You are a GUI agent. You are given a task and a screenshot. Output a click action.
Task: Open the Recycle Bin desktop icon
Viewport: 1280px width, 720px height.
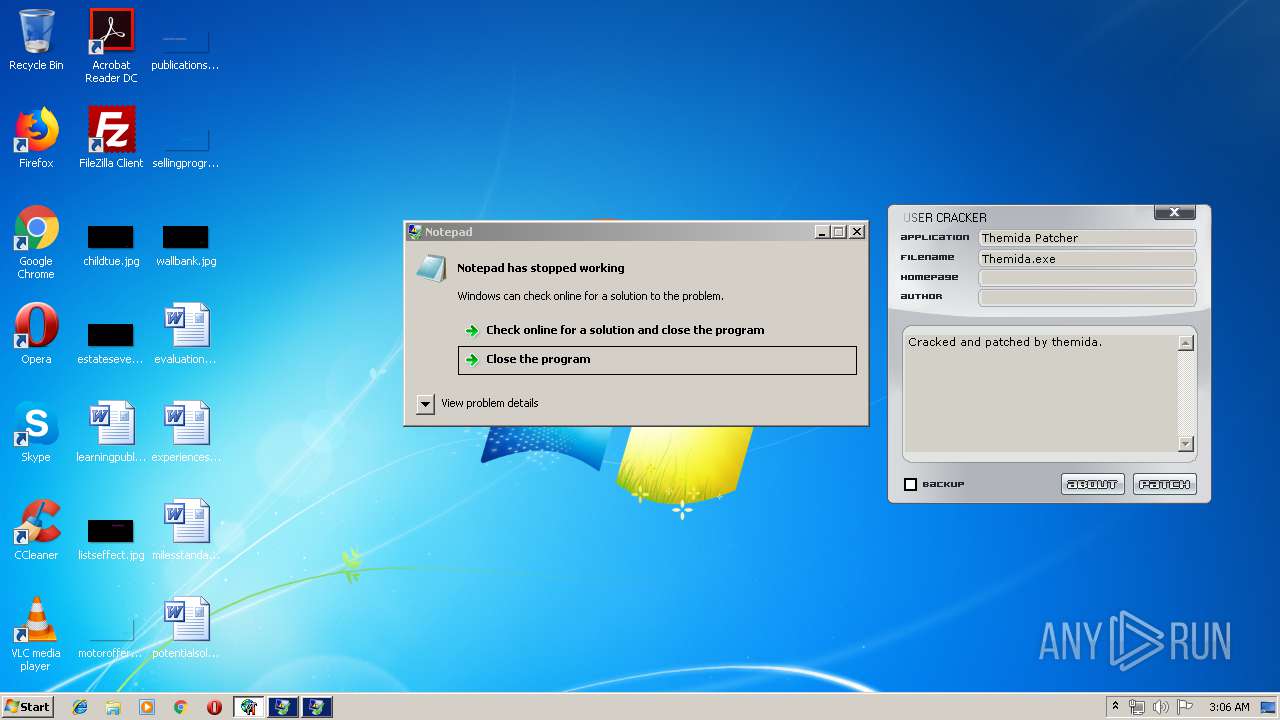36,40
